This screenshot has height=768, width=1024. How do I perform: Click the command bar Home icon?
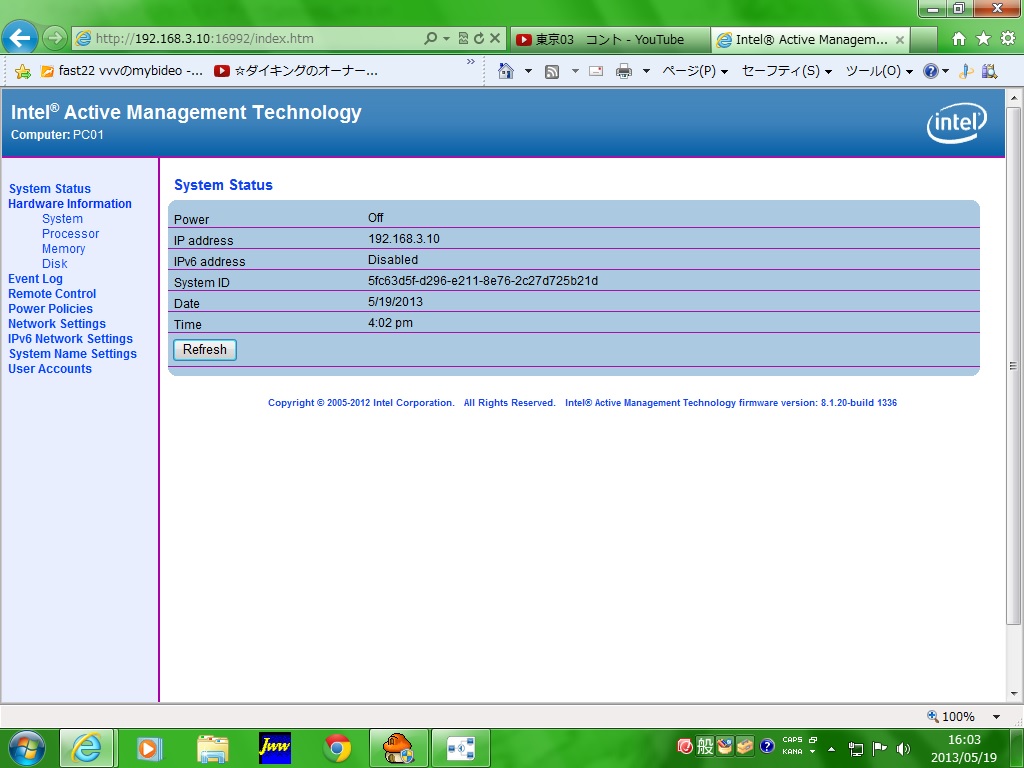pyautogui.click(x=505, y=71)
